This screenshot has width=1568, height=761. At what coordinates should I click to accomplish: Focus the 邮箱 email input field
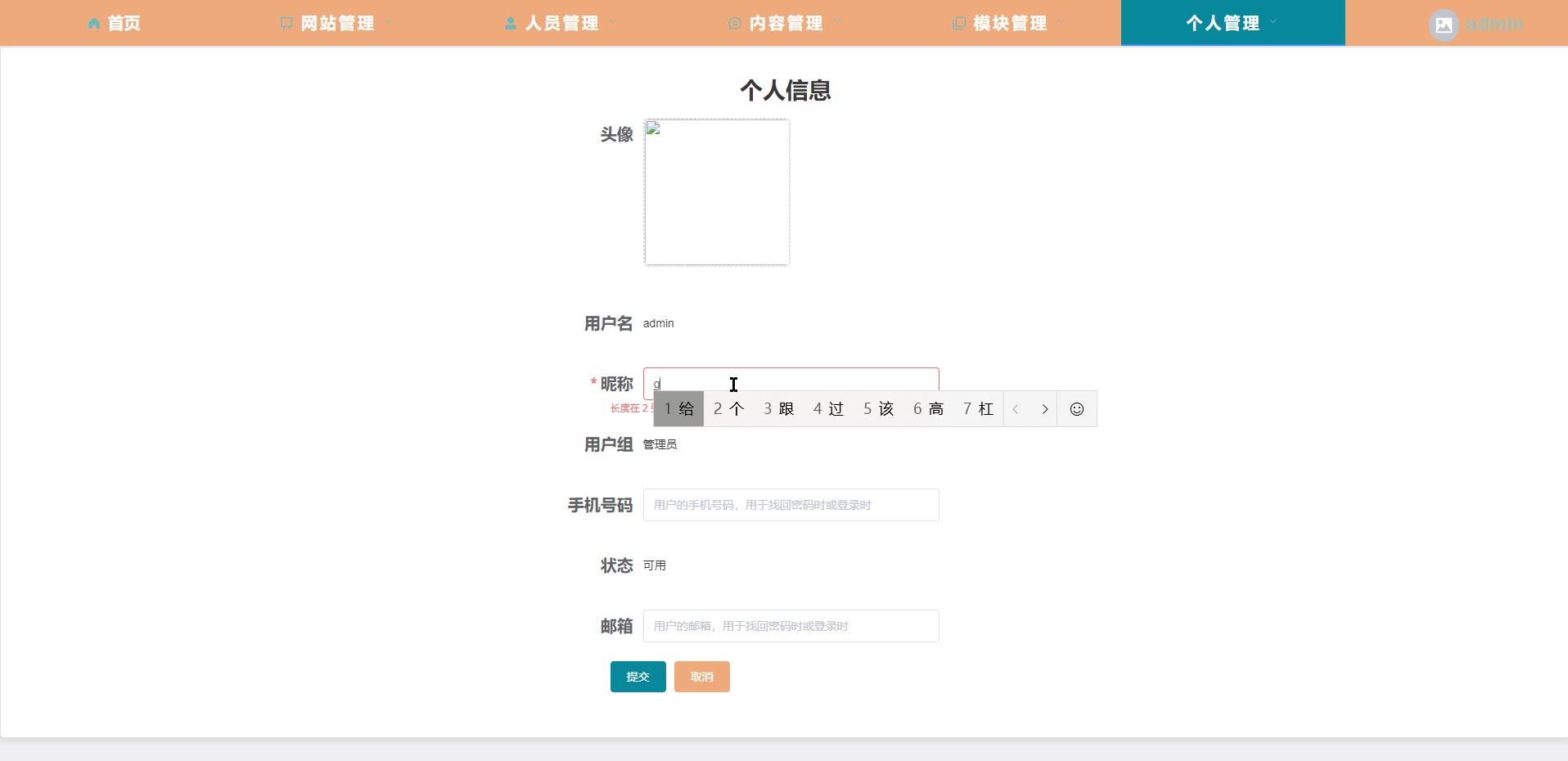pyautogui.click(x=791, y=626)
